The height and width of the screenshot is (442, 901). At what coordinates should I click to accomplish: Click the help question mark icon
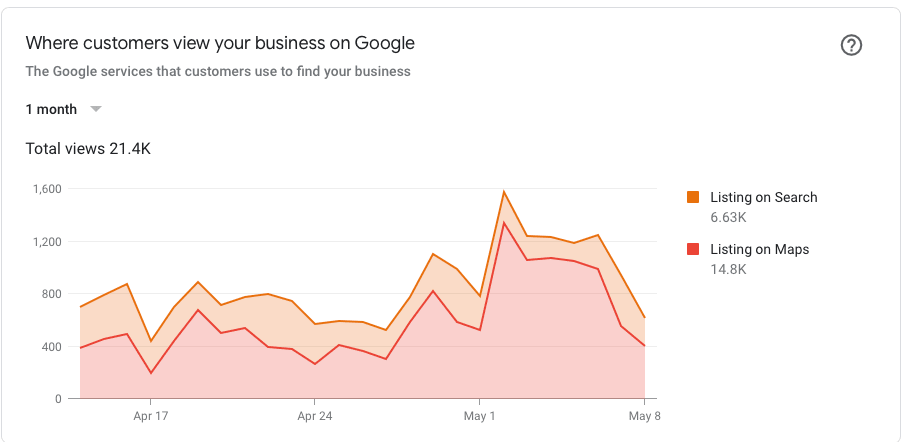click(851, 45)
